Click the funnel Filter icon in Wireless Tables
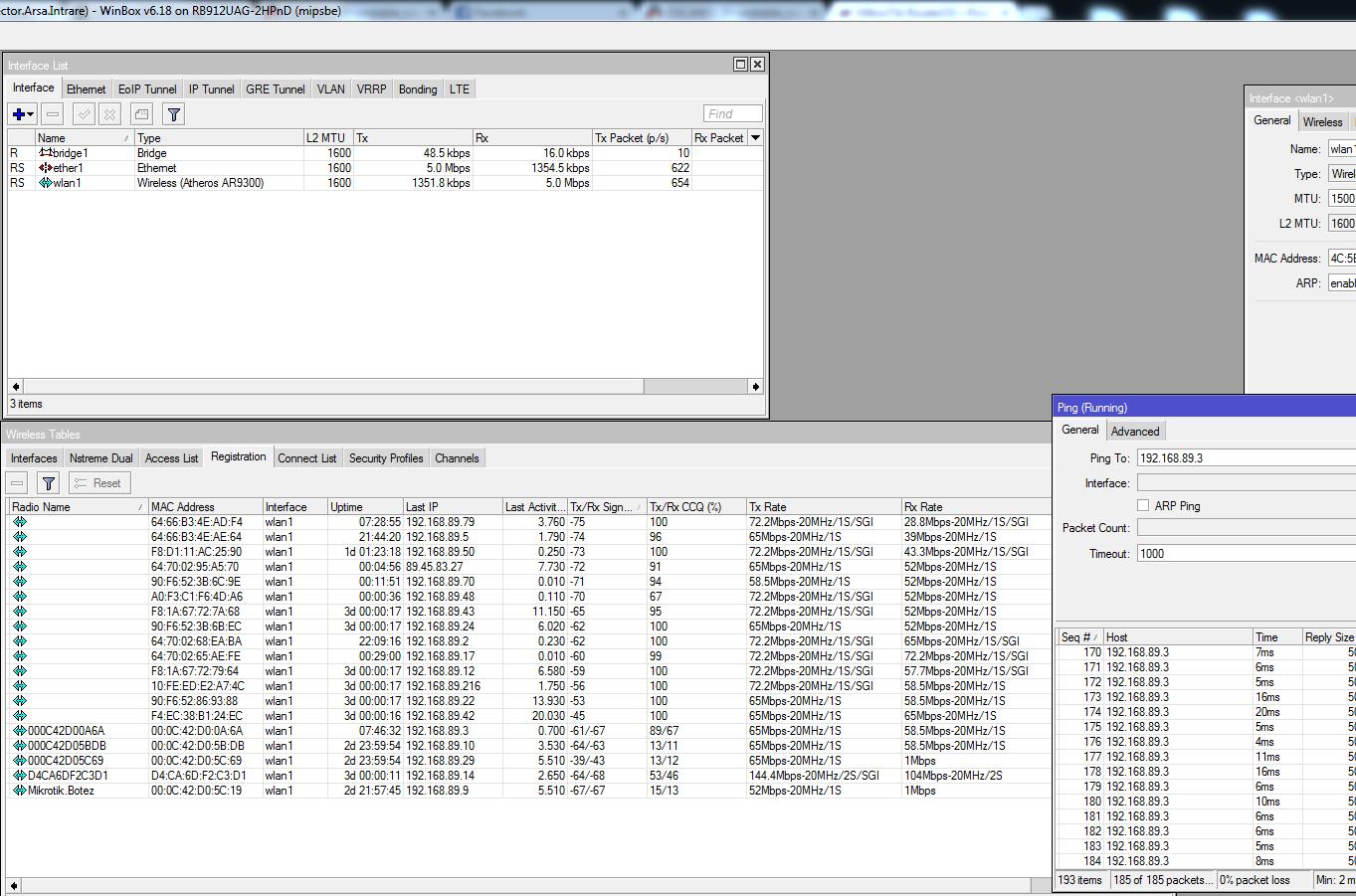The width and height of the screenshot is (1356, 896). pyautogui.click(x=48, y=483)
